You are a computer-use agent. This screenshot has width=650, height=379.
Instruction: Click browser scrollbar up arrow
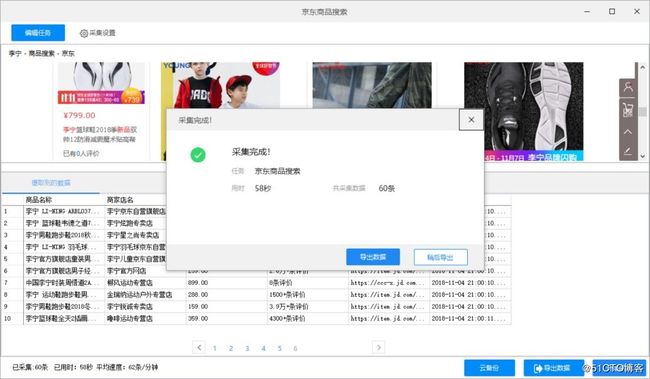[x=643, y=67]
